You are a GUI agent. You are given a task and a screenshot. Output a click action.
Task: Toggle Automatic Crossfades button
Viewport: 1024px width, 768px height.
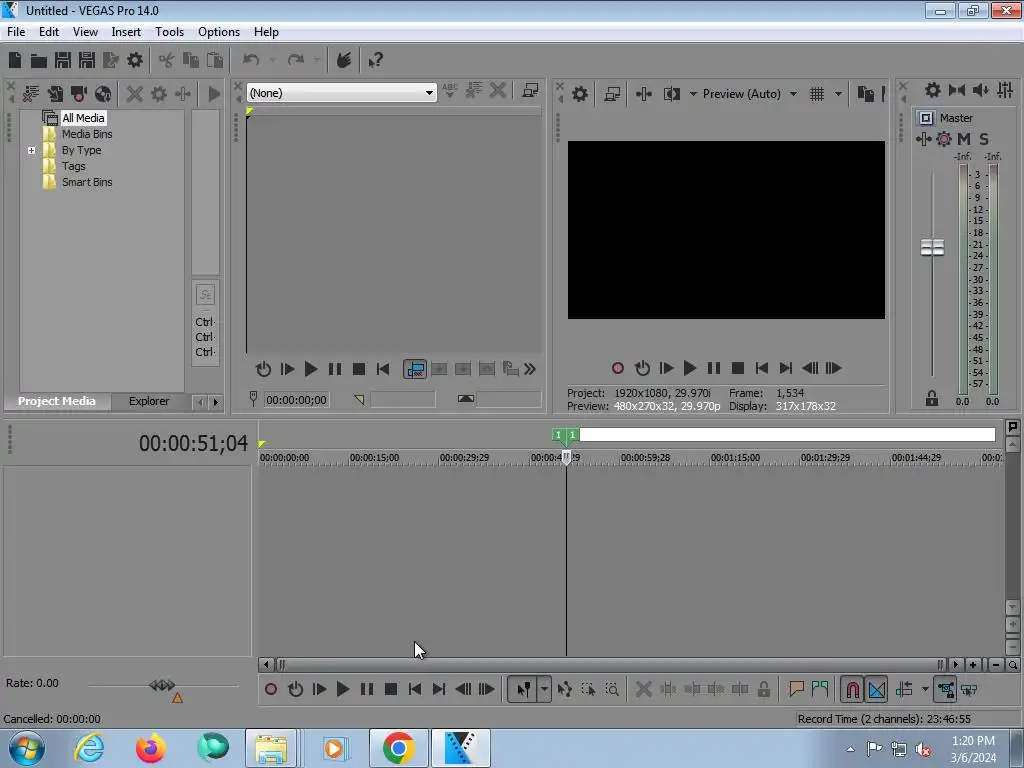click(876, 689)
